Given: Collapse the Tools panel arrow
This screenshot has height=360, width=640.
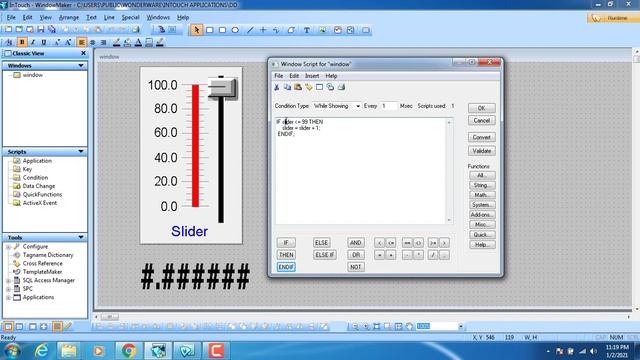Looking at the screenshot, I should click(81, 237).
